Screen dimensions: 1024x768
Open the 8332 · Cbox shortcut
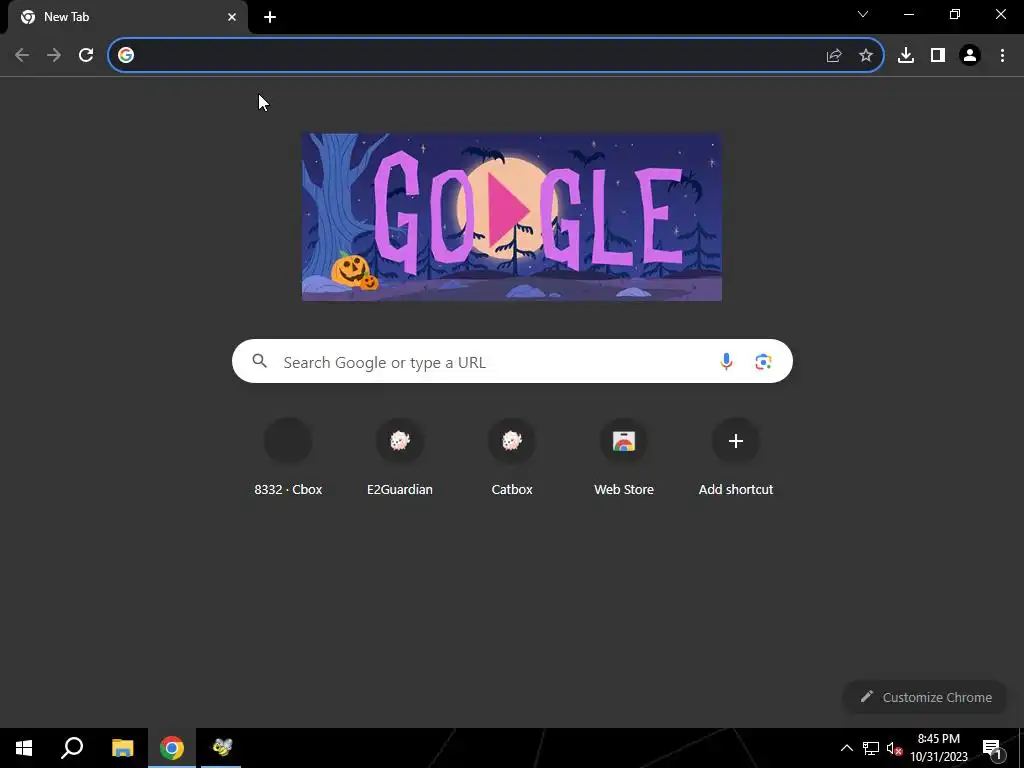point(288,458)
